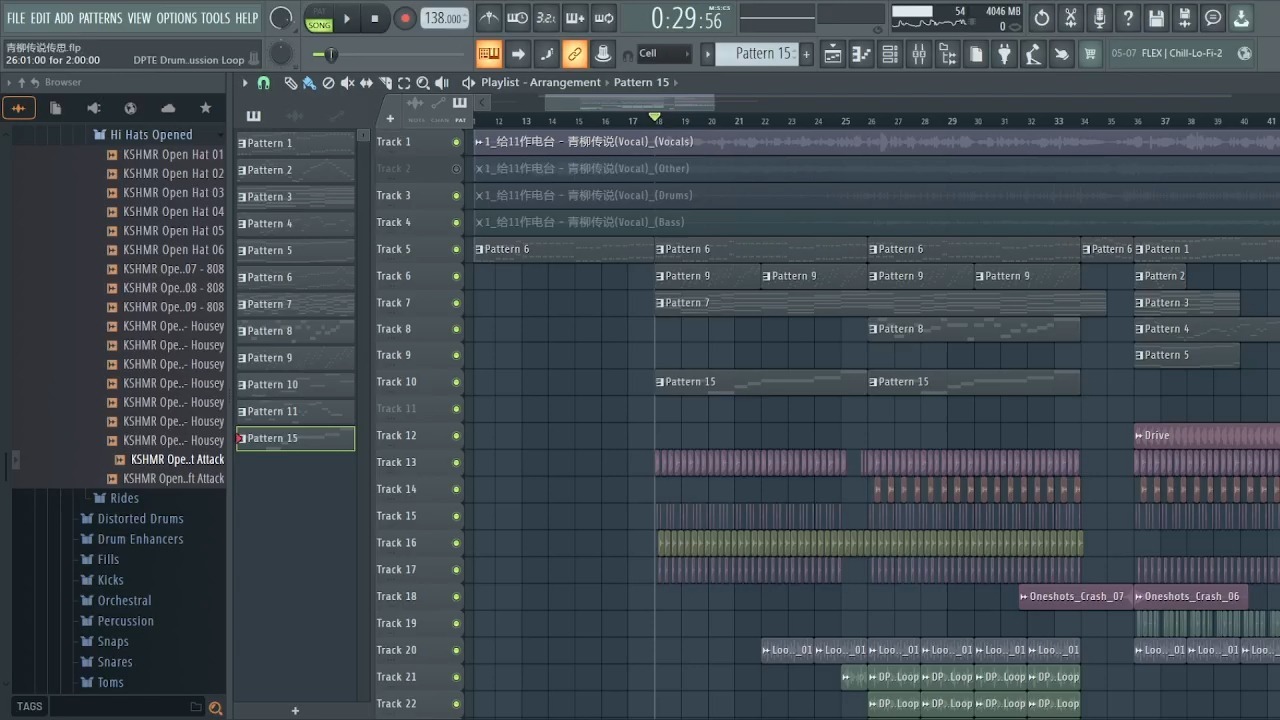Click the Oneshots_Crash_07 clip on Track 18
Image resolution: width=1280 pixels, height=720 pixels.
1076,597
